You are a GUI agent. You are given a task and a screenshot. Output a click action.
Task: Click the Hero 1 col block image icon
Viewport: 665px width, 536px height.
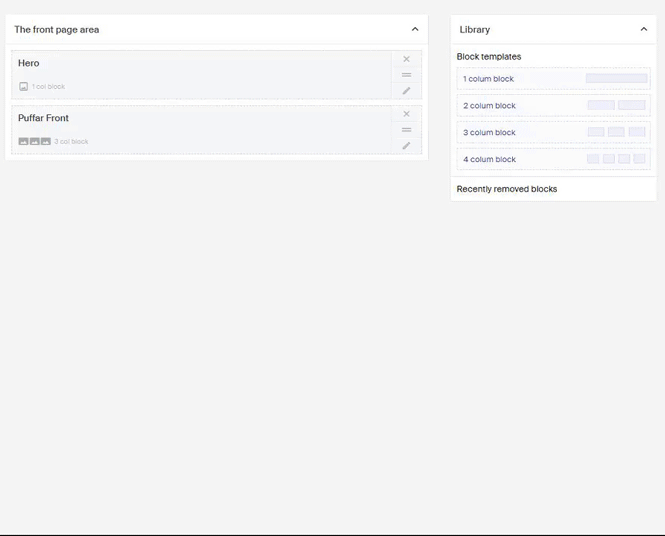coord(24,87)
